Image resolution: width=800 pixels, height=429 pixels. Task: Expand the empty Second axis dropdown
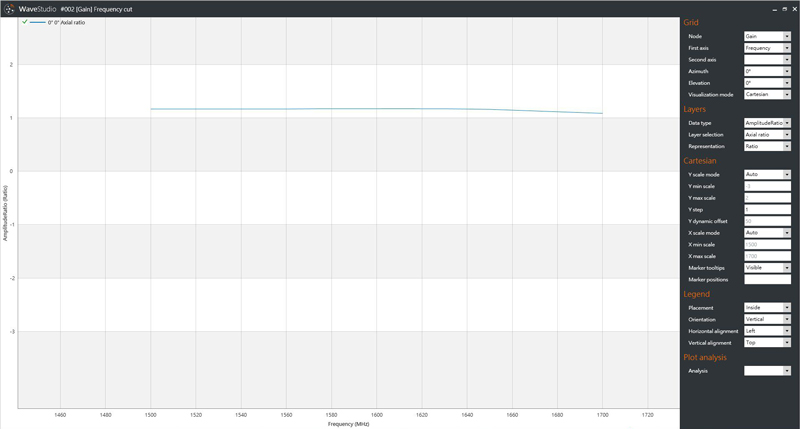[x=767, y=60]
